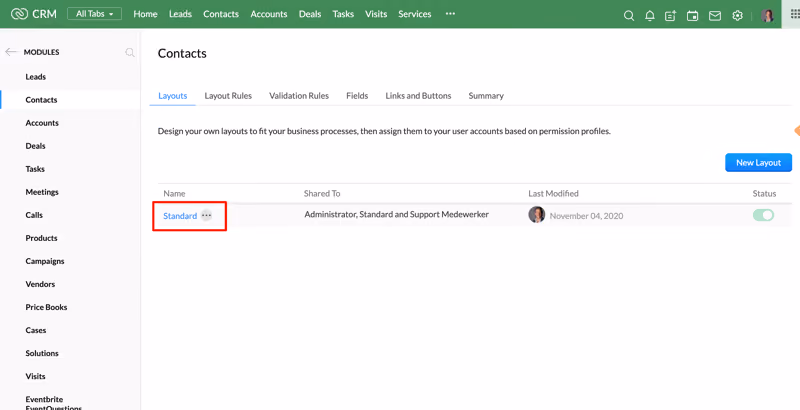The height and width of the screenshot is (410, 800).
Task: Switch to the Links and Buttons tab
Action: (x=418, y=95)
